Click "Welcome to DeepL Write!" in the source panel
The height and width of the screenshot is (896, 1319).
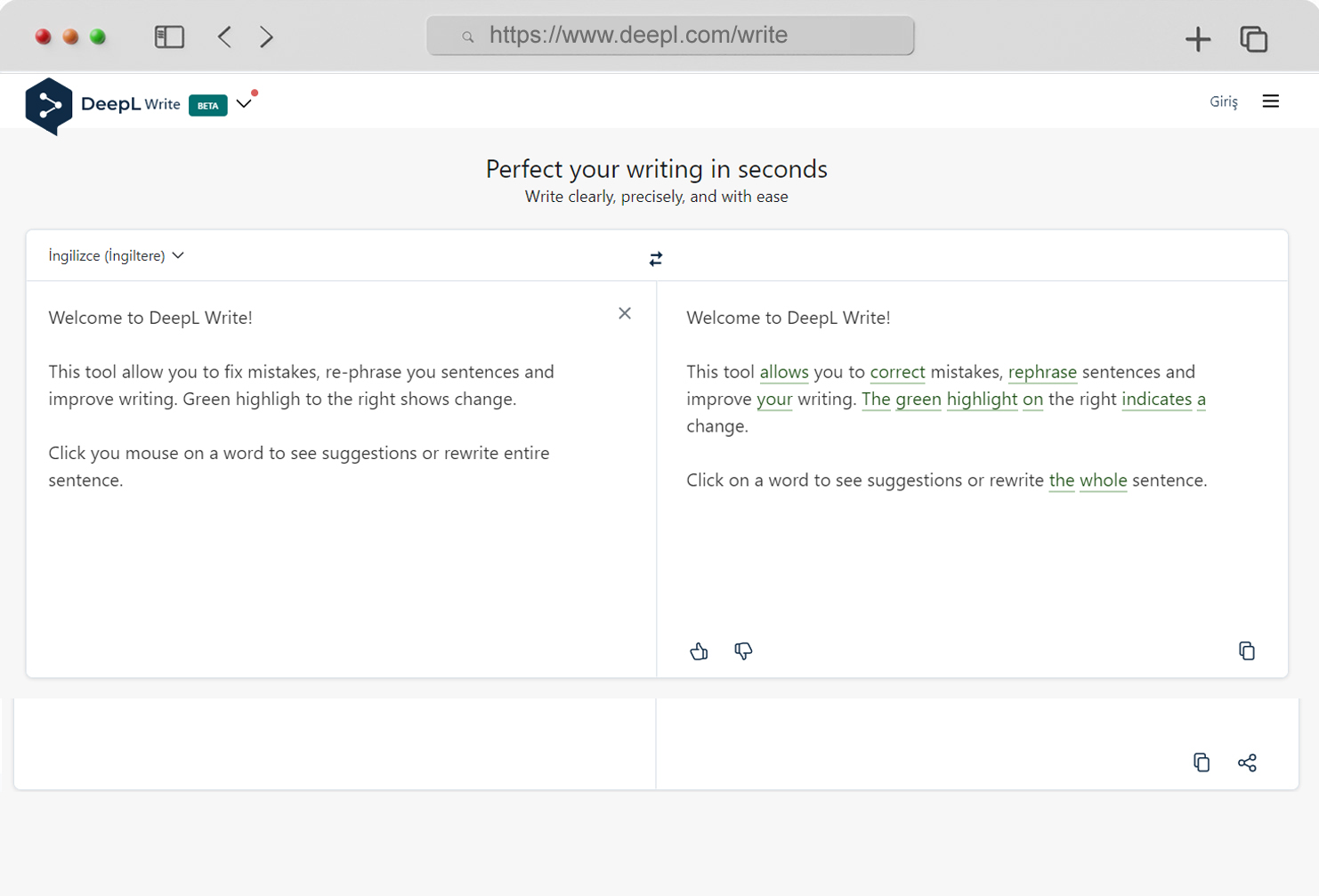(x=150, y=318)
